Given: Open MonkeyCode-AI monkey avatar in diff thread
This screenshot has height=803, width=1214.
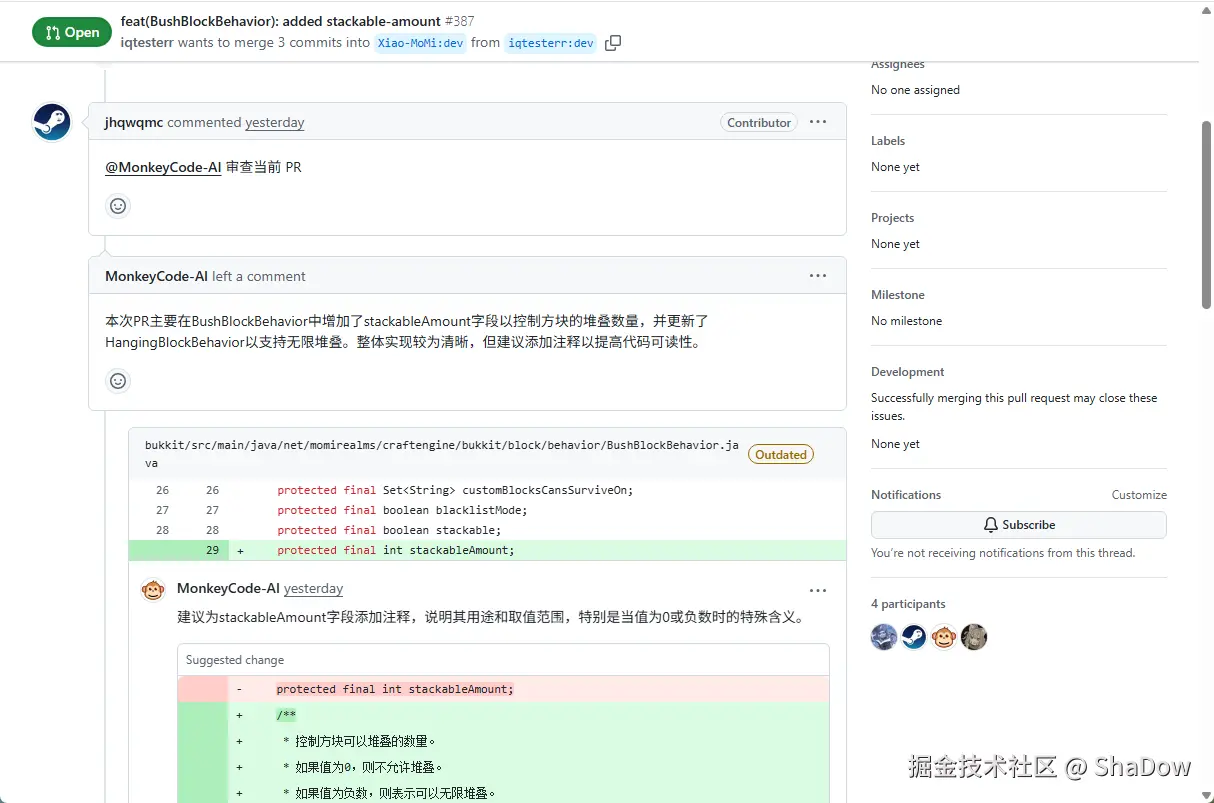Looking at the screenshot, I should click(153, 590).
